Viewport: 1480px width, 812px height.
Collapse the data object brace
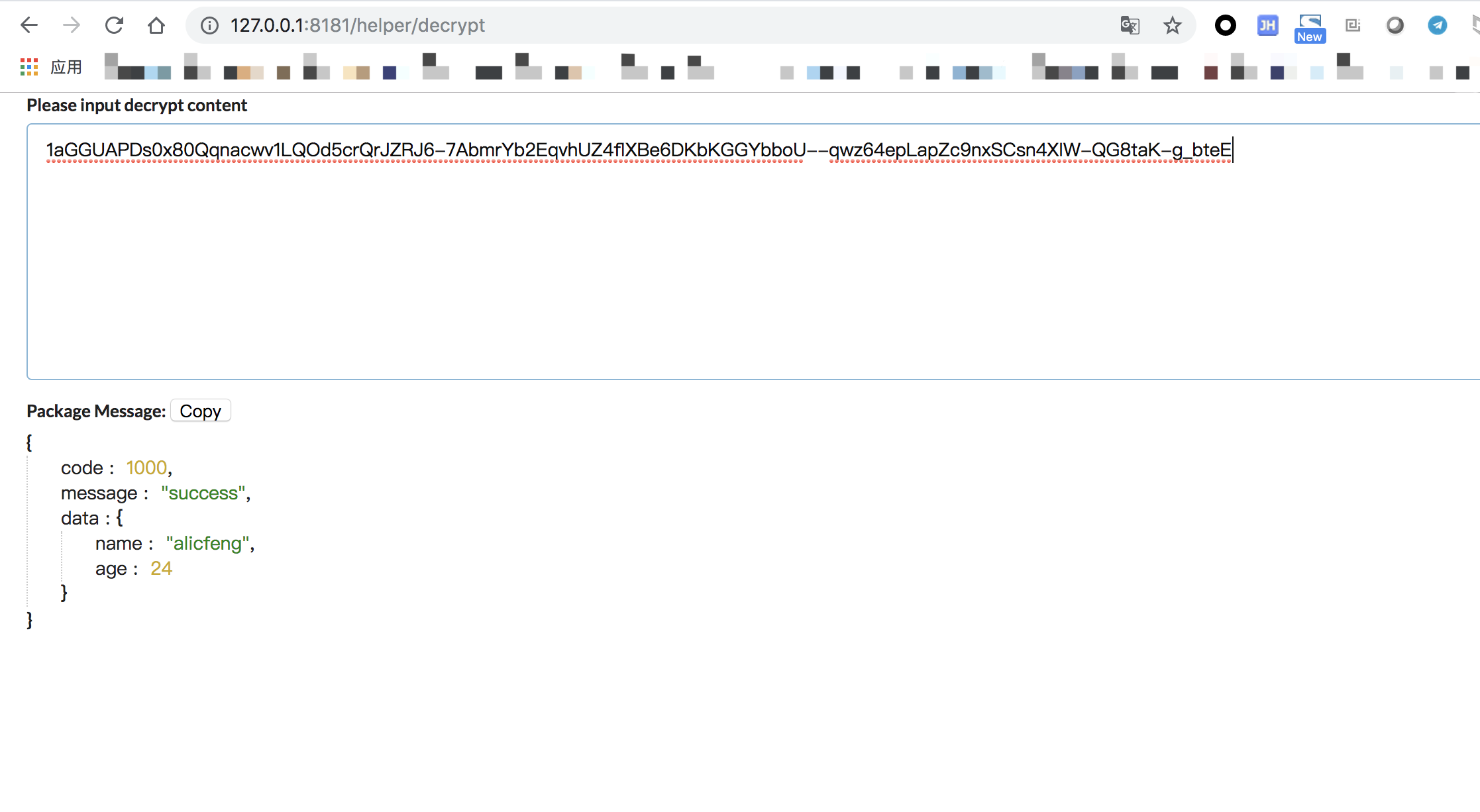coord(119,518)
